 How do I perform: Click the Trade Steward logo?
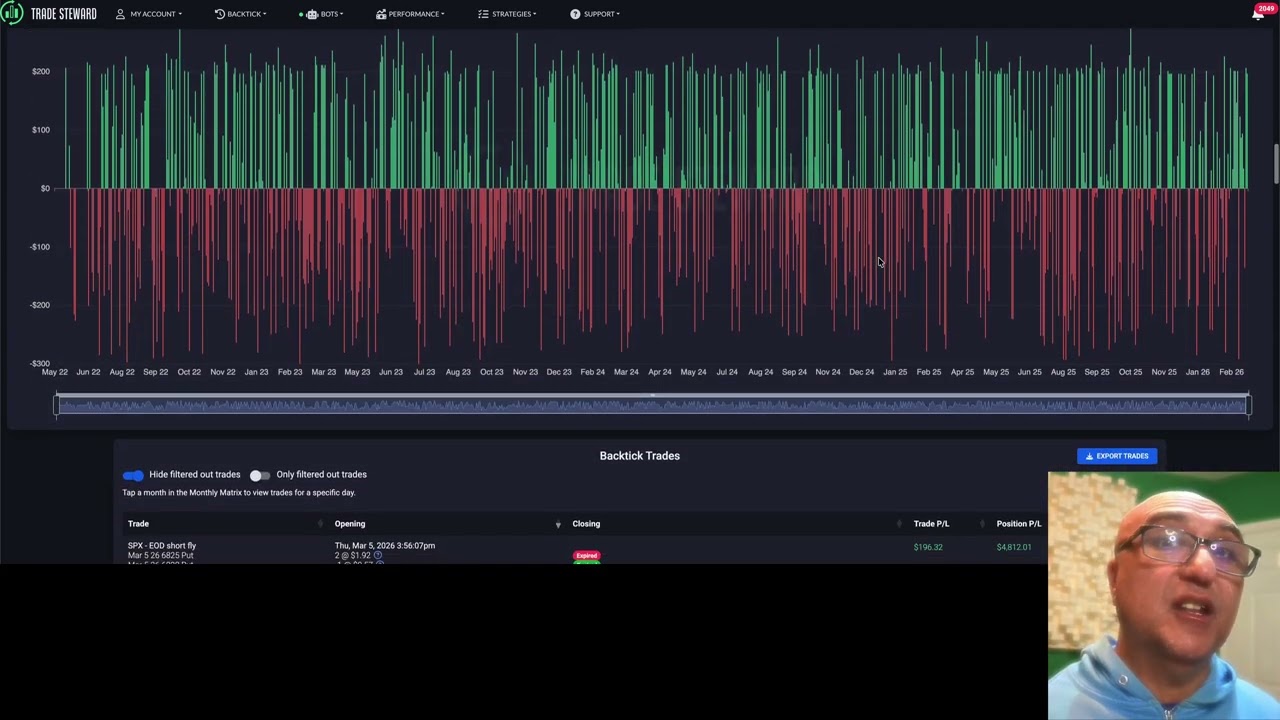(50, 14)
